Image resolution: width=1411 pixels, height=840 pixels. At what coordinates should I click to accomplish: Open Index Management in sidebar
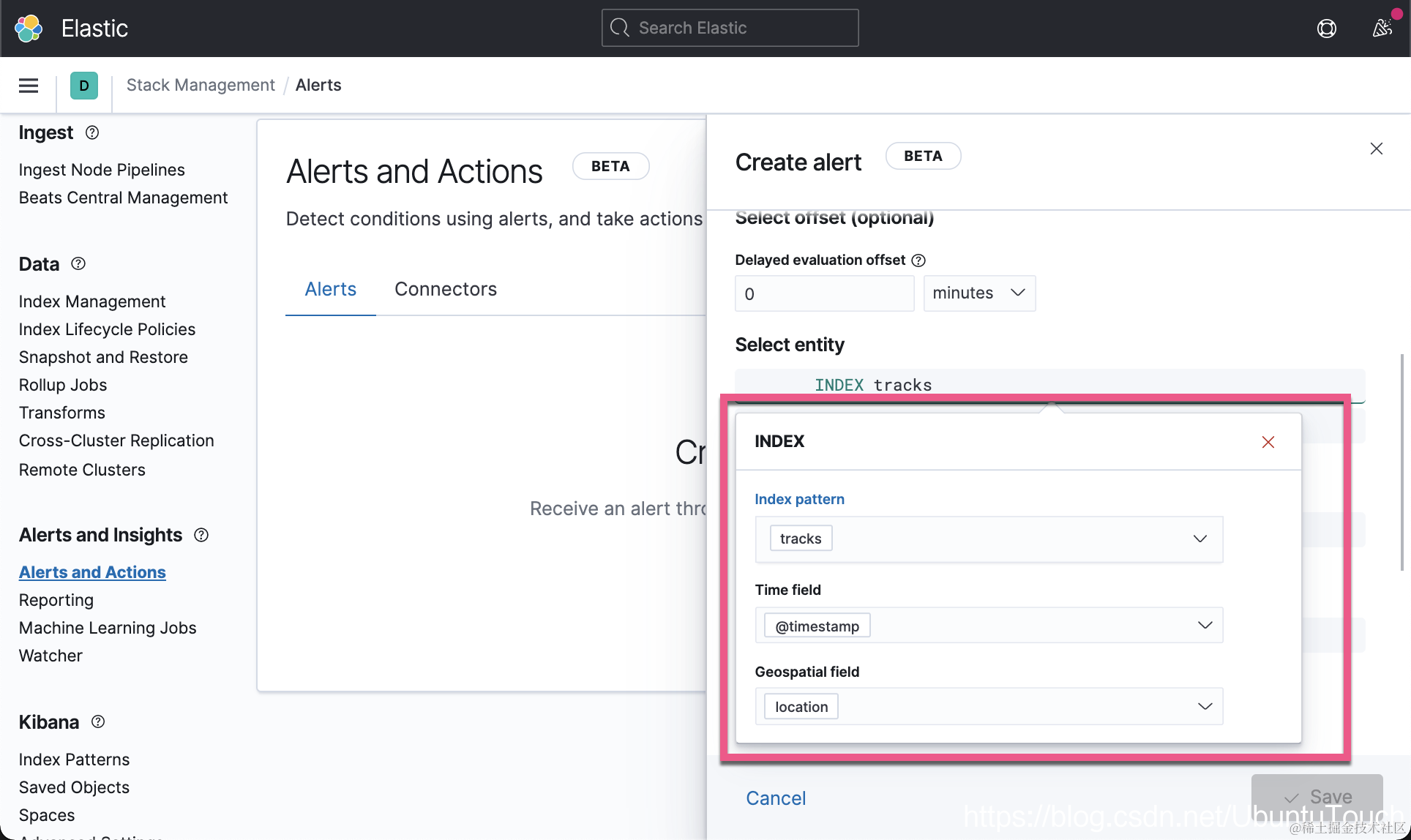(92, 301)
